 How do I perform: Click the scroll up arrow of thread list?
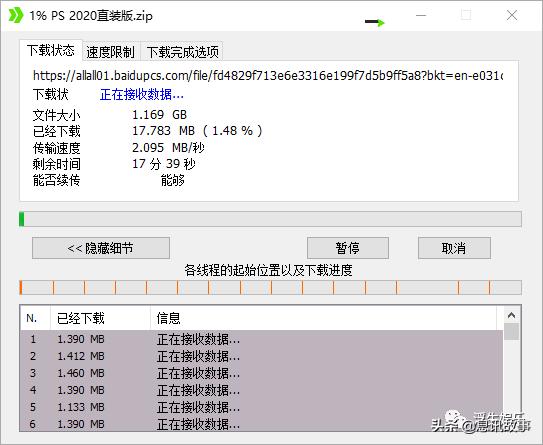(x=511, y=315)
